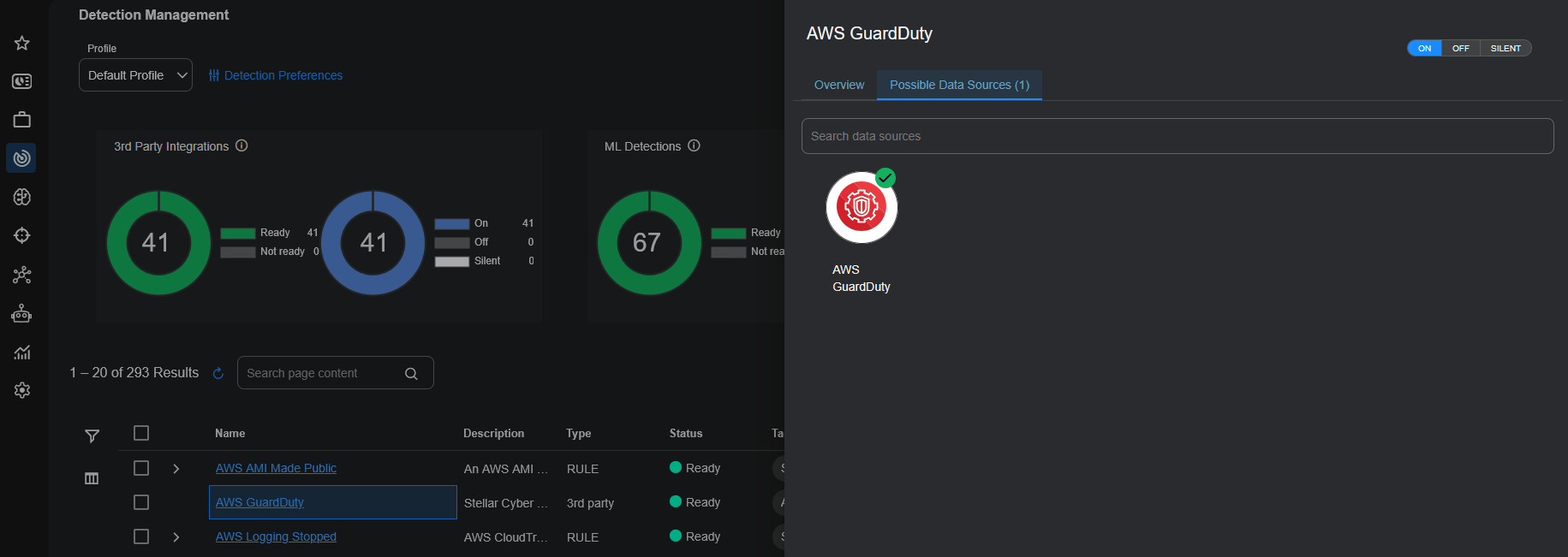
Task: Click info icon next to ML Detections
Action: point(694,146)
